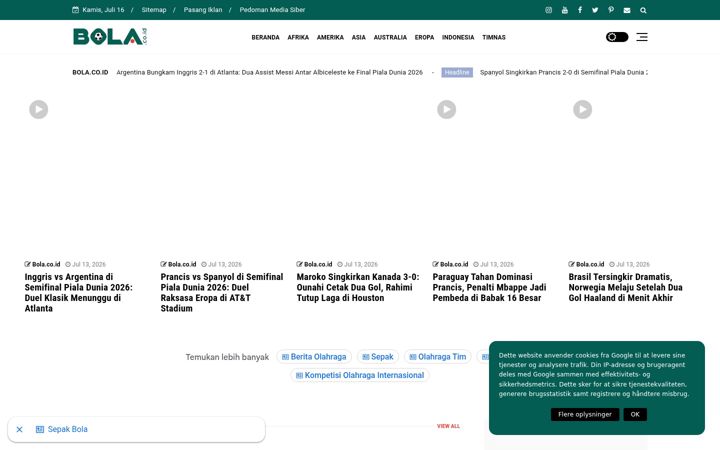The height and width of the screenshot is (450, 720).
Task: Click the BOLA.co.id logo
Action: click(x=110, y=36)
